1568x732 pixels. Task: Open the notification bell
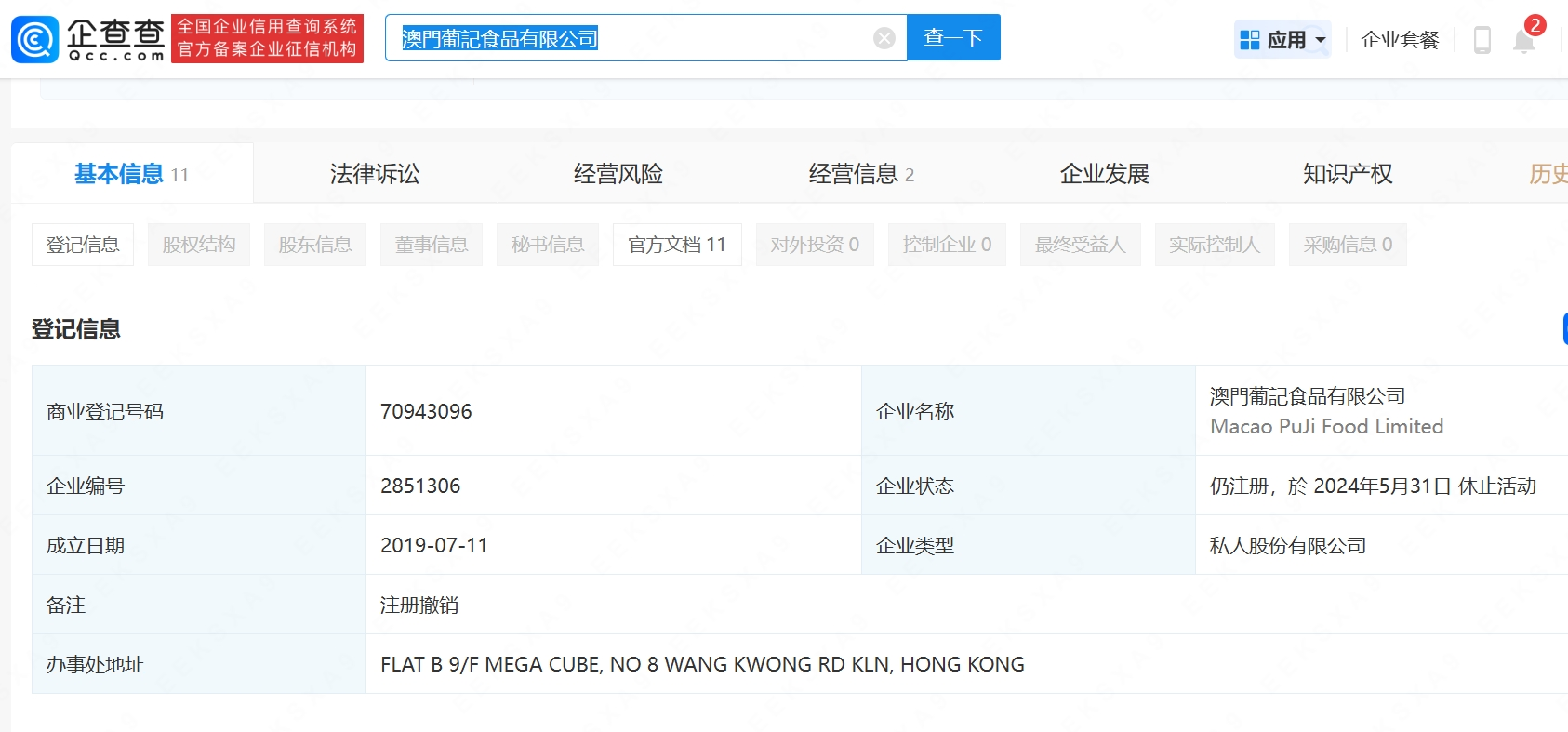coord(1523,41)
